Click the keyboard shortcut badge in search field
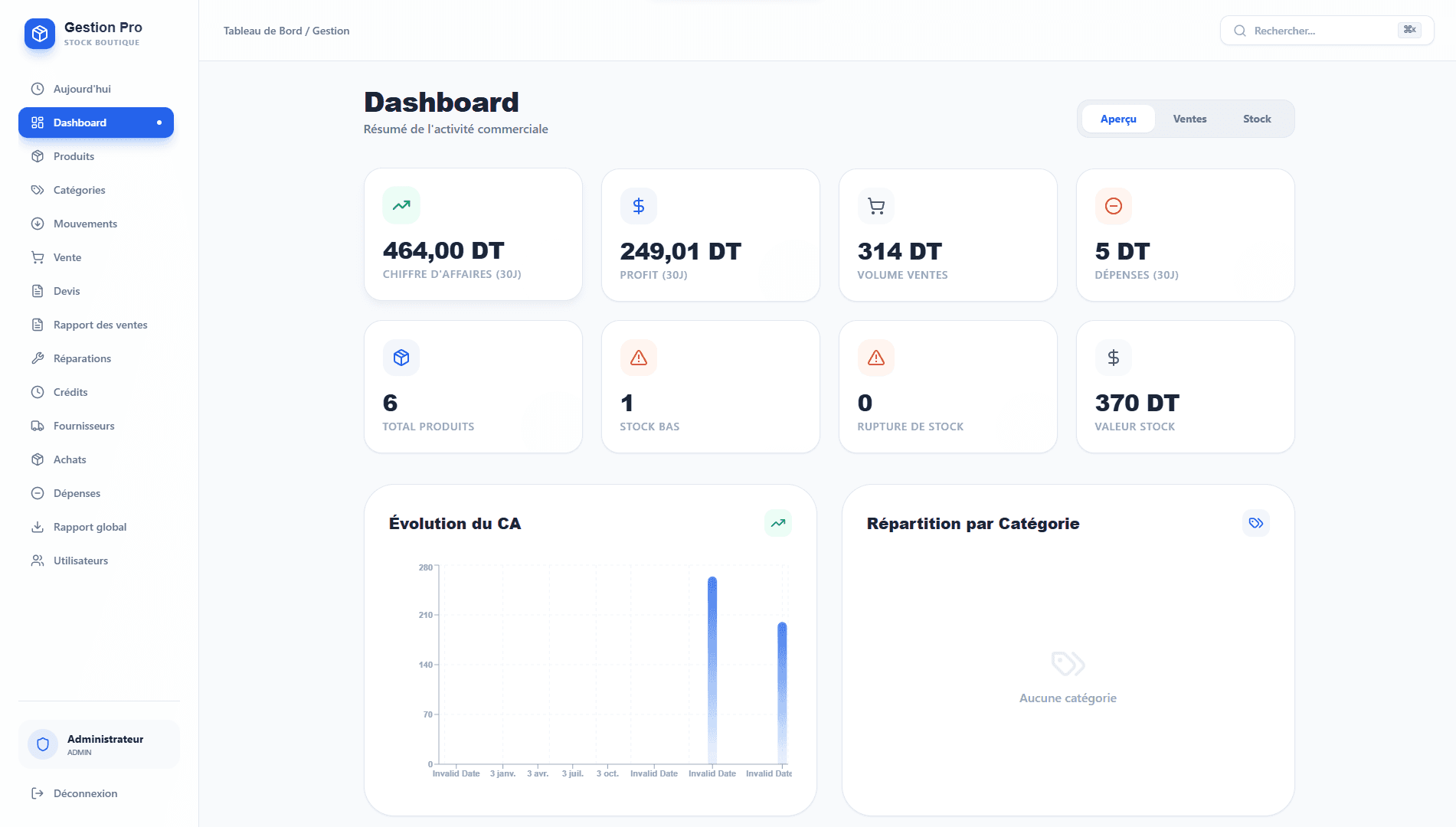The image size is (1456, 827). 1409,30
